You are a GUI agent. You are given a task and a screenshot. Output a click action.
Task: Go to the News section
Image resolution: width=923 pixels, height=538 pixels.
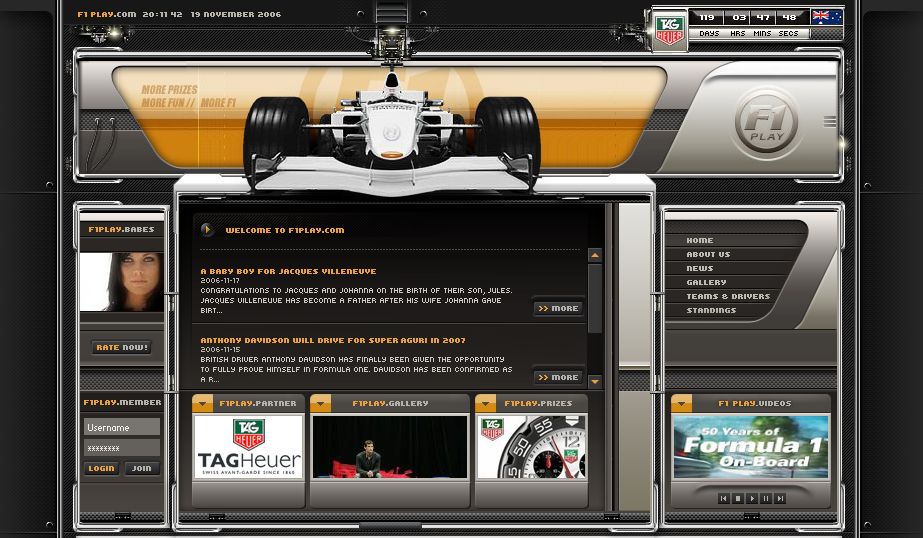tap(700, 268)
